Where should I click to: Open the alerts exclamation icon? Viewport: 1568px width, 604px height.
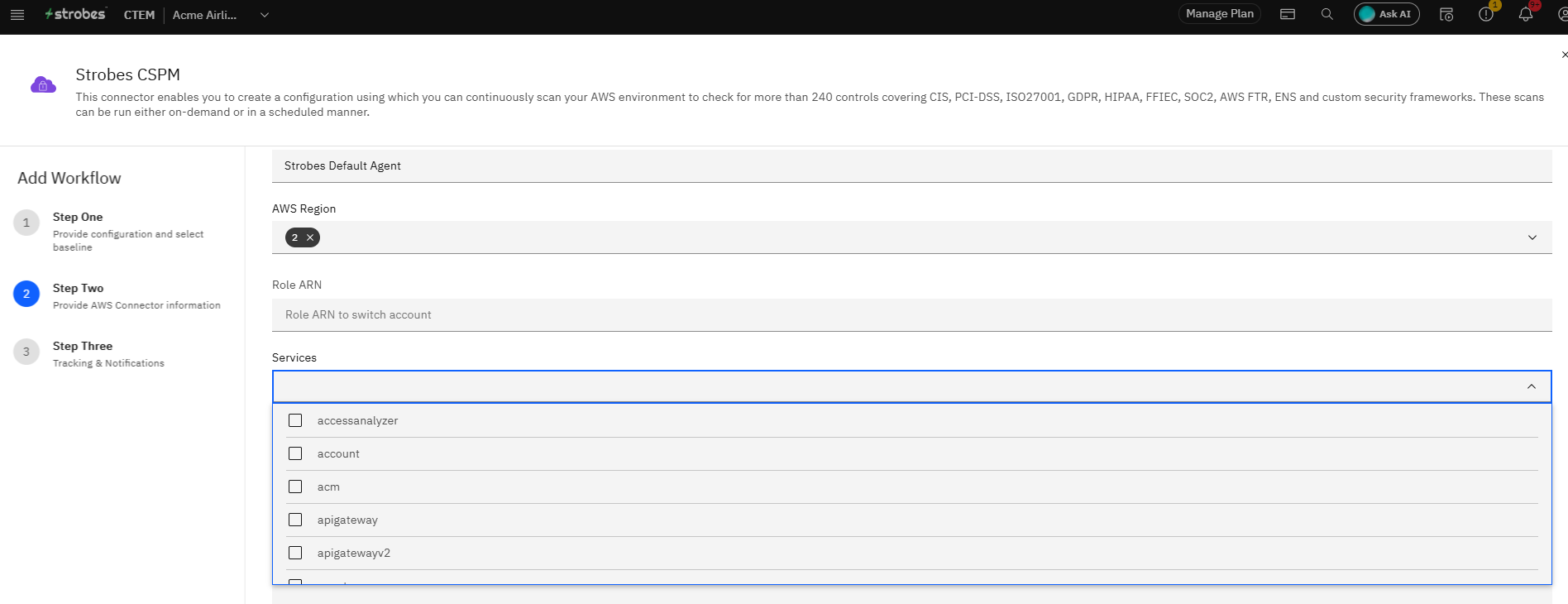[1486, 14]
